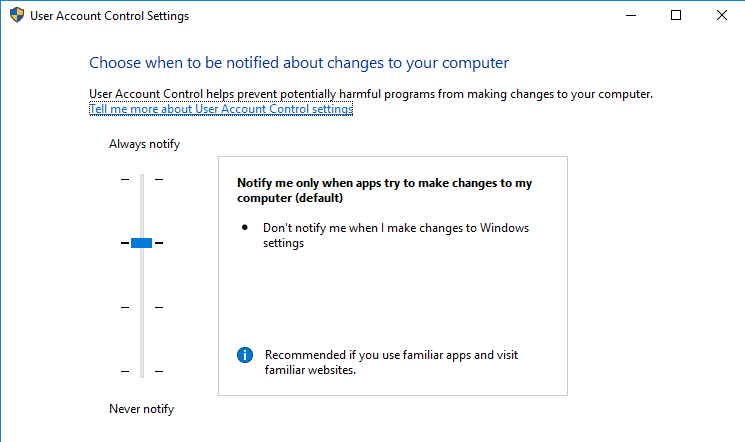Click the description sentence about harmful programs

click(371, 94)
